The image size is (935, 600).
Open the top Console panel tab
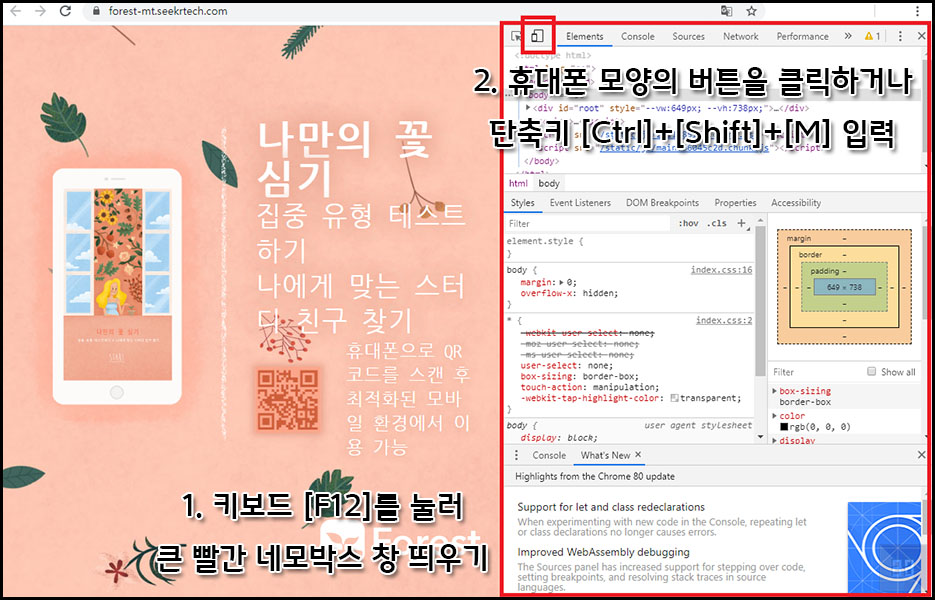(x=637, y=36)
